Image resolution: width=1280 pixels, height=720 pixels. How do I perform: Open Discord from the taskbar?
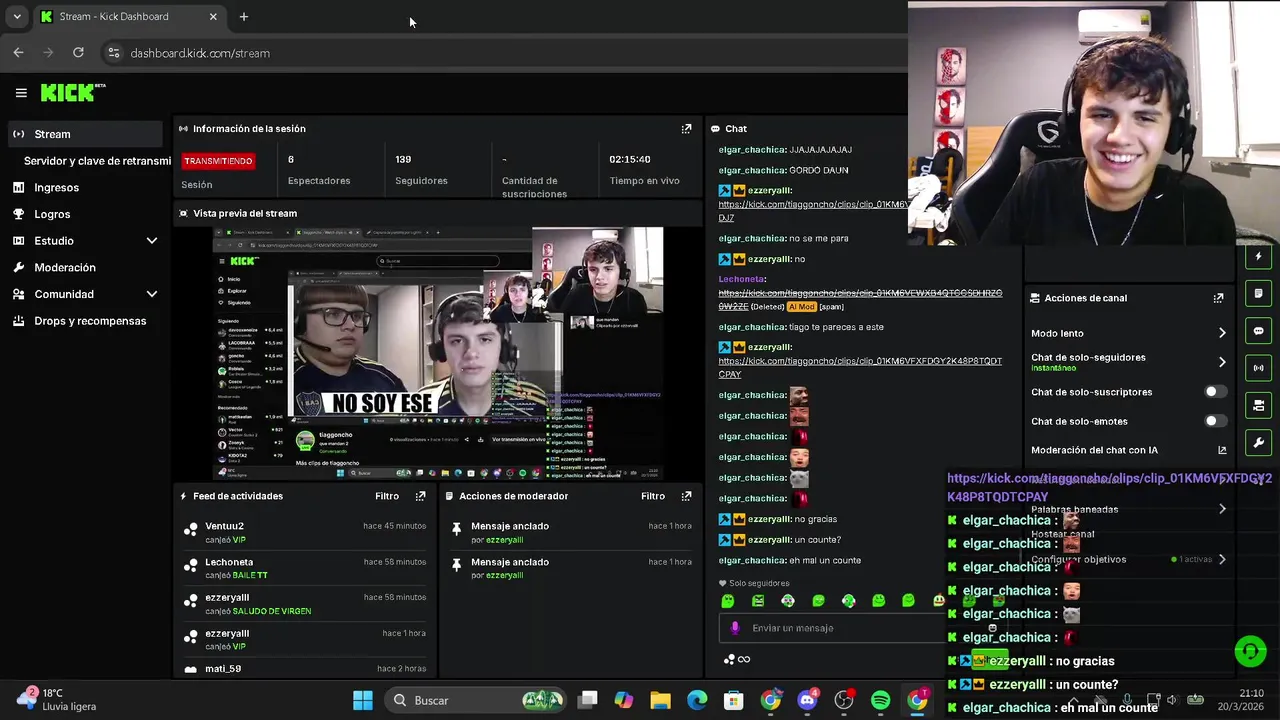pos(808,700)
